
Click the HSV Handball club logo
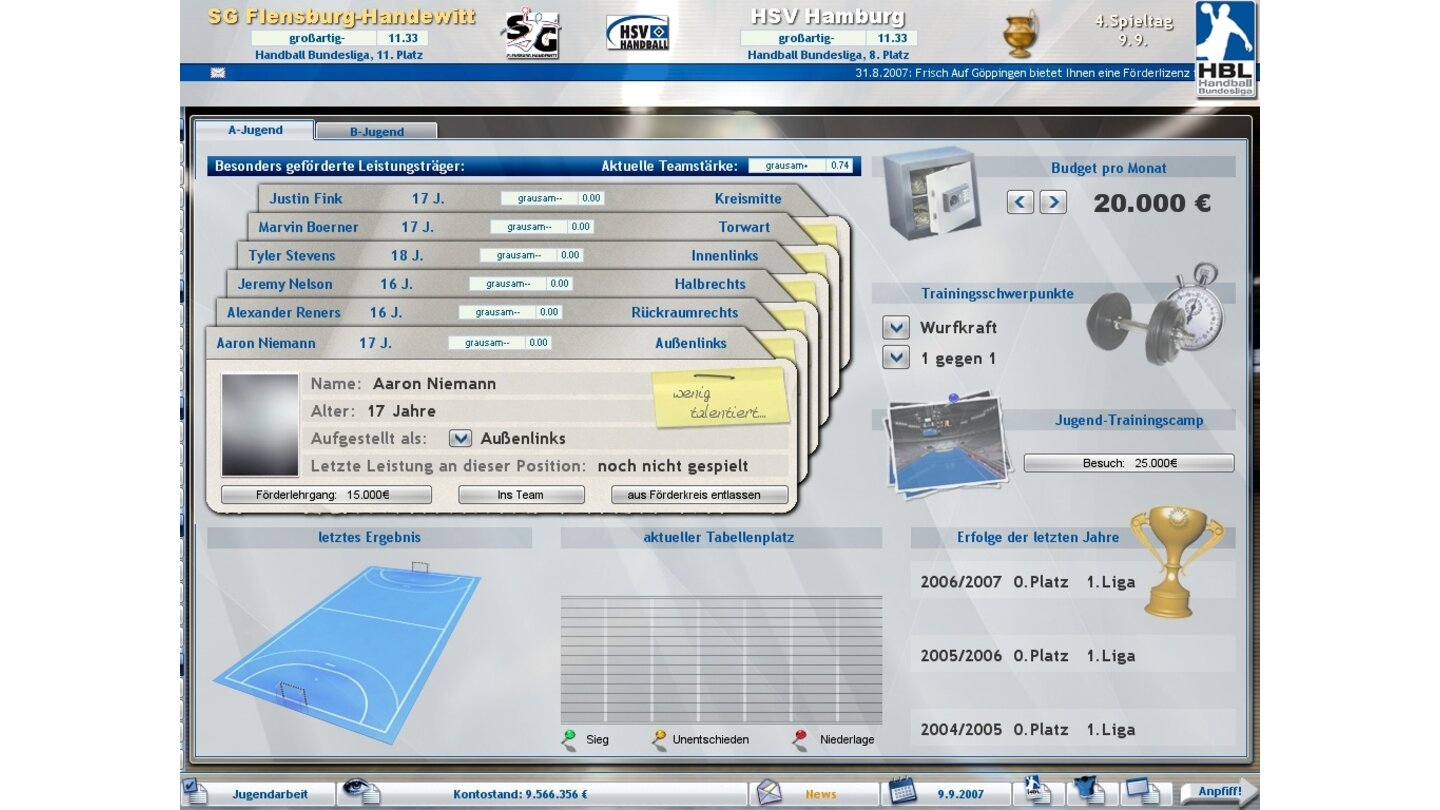click(638, 33)
